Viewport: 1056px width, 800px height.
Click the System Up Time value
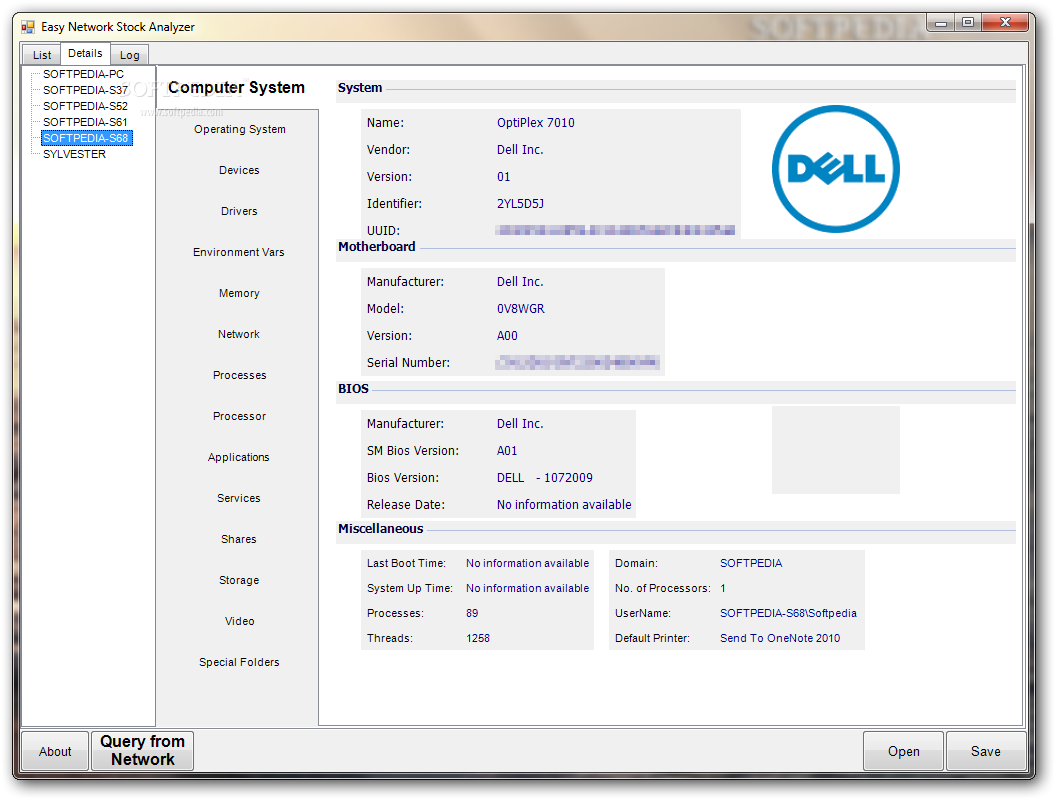click(x=527, y=588)
